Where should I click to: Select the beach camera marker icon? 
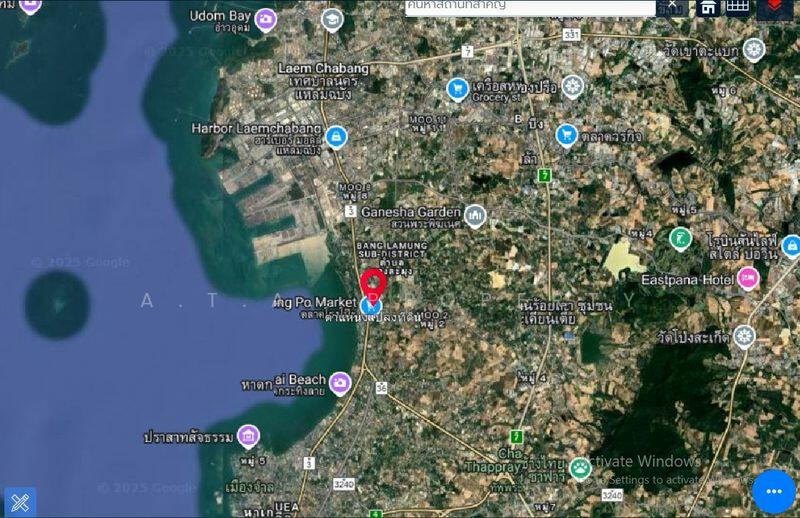(340, 383)
